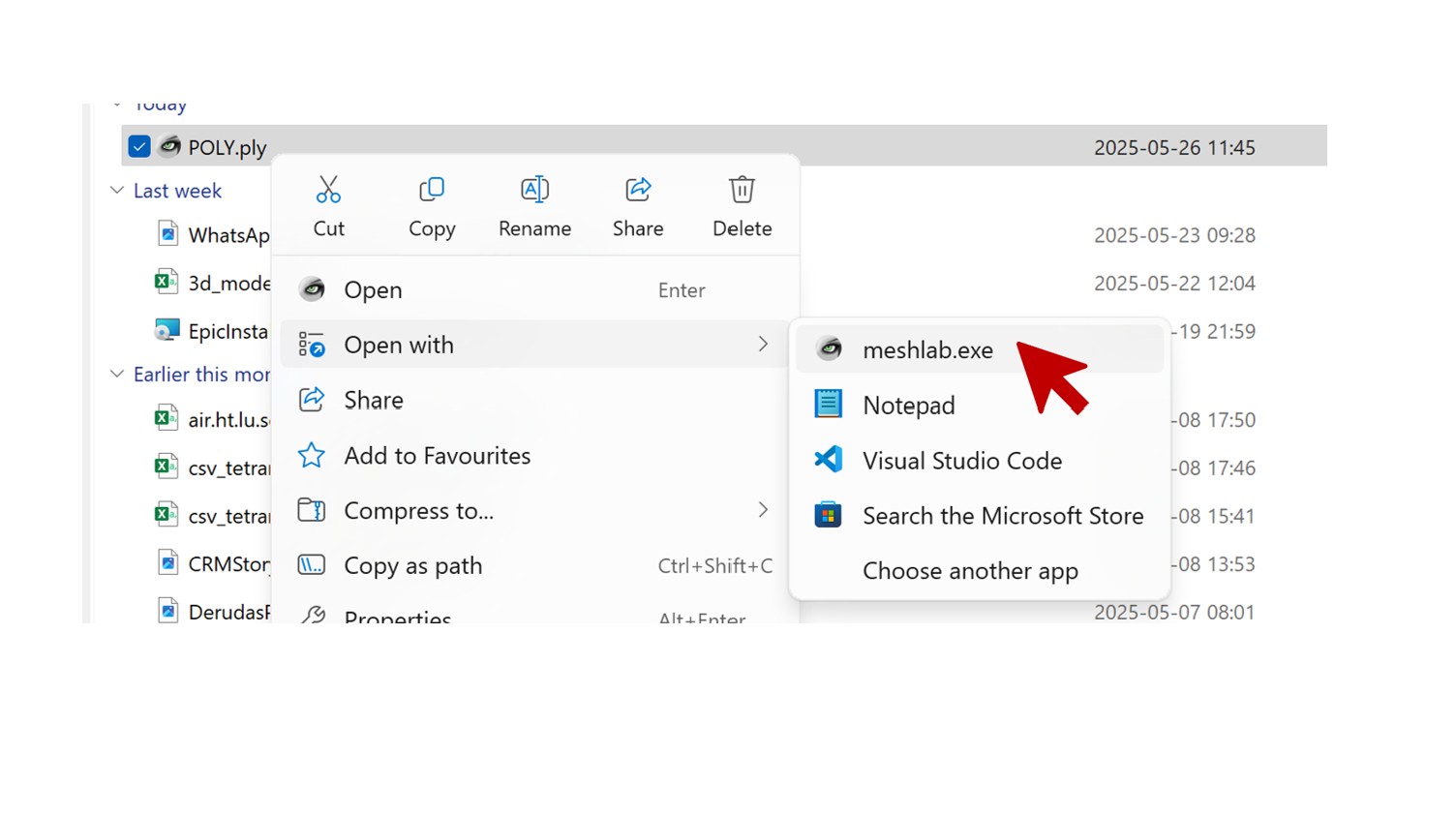Click the Copy icon in context menu
The width and height of the screenshot is (1456, 815).
coord(432,190)
